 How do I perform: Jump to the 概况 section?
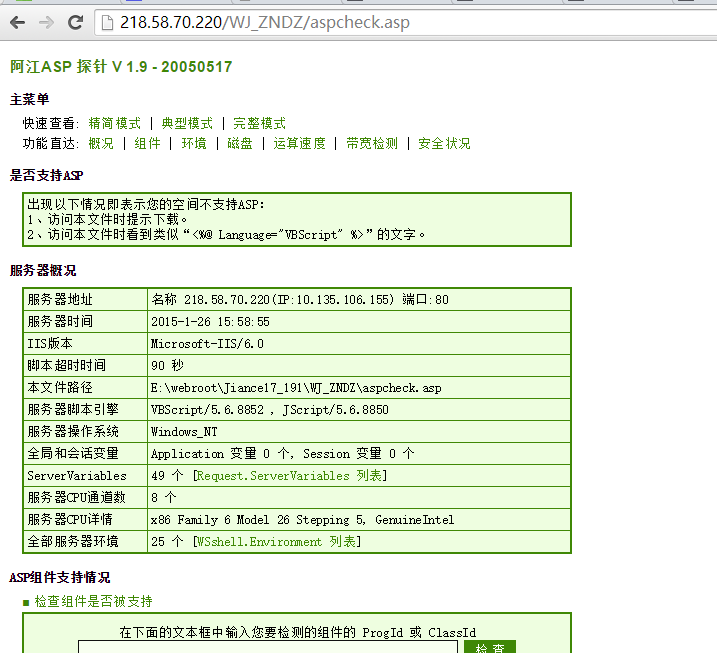(101, 144)
